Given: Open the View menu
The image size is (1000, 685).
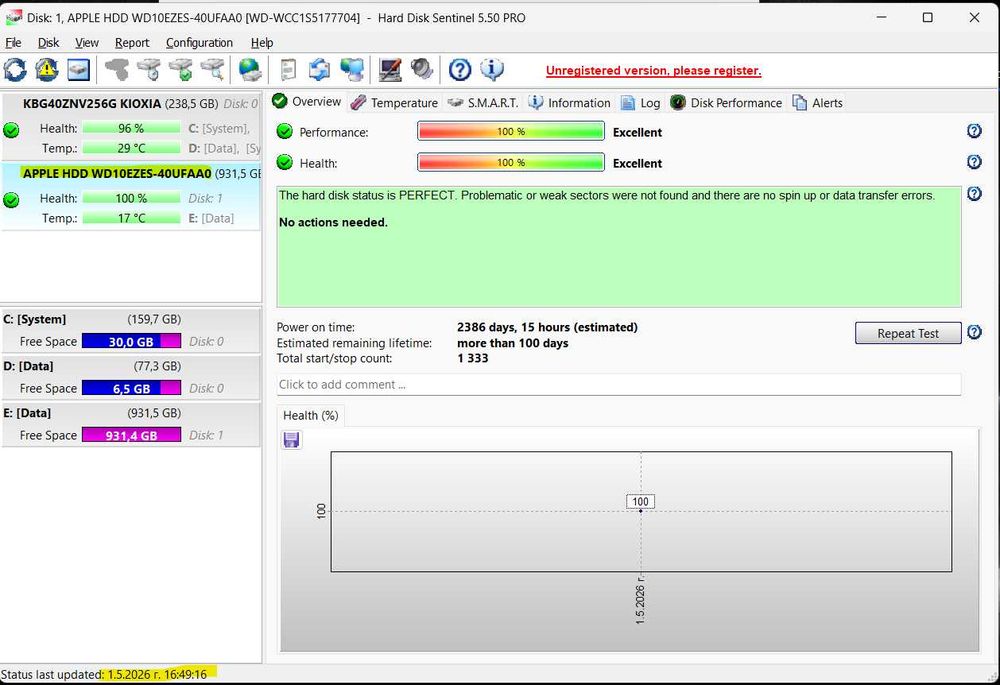Looking at the screenshot, I should pyautogui.click(x=87, y=43).
